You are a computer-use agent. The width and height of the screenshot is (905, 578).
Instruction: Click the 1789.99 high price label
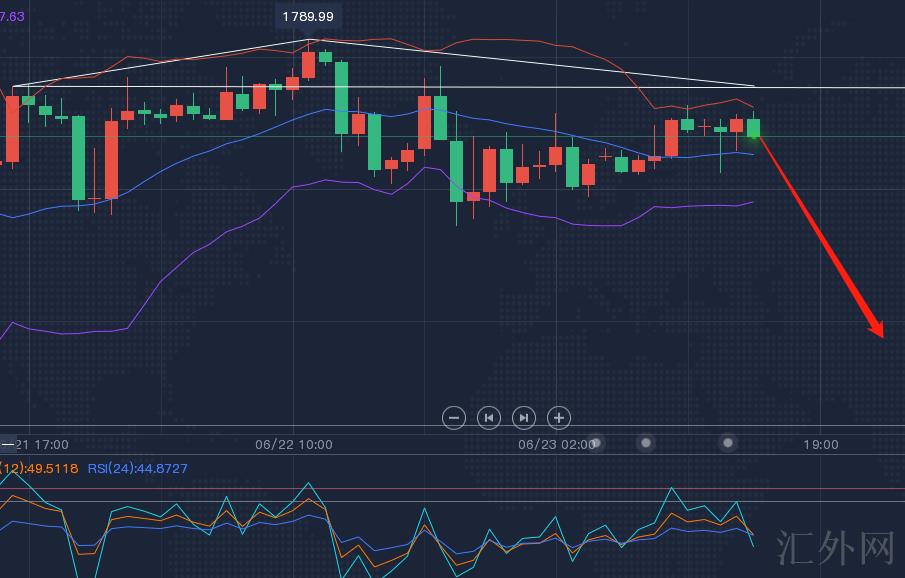click(309, 16)
